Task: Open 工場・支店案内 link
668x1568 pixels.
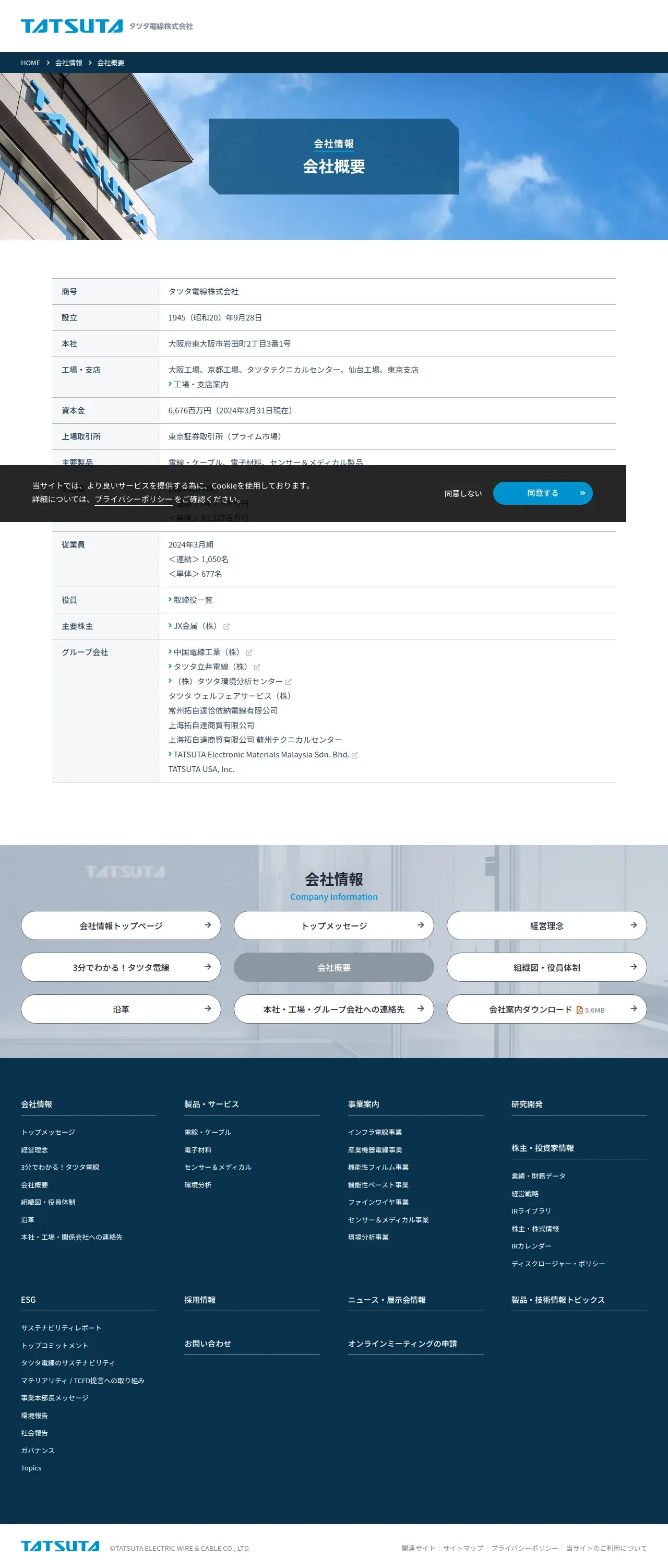Action: [x=198, y=385]
